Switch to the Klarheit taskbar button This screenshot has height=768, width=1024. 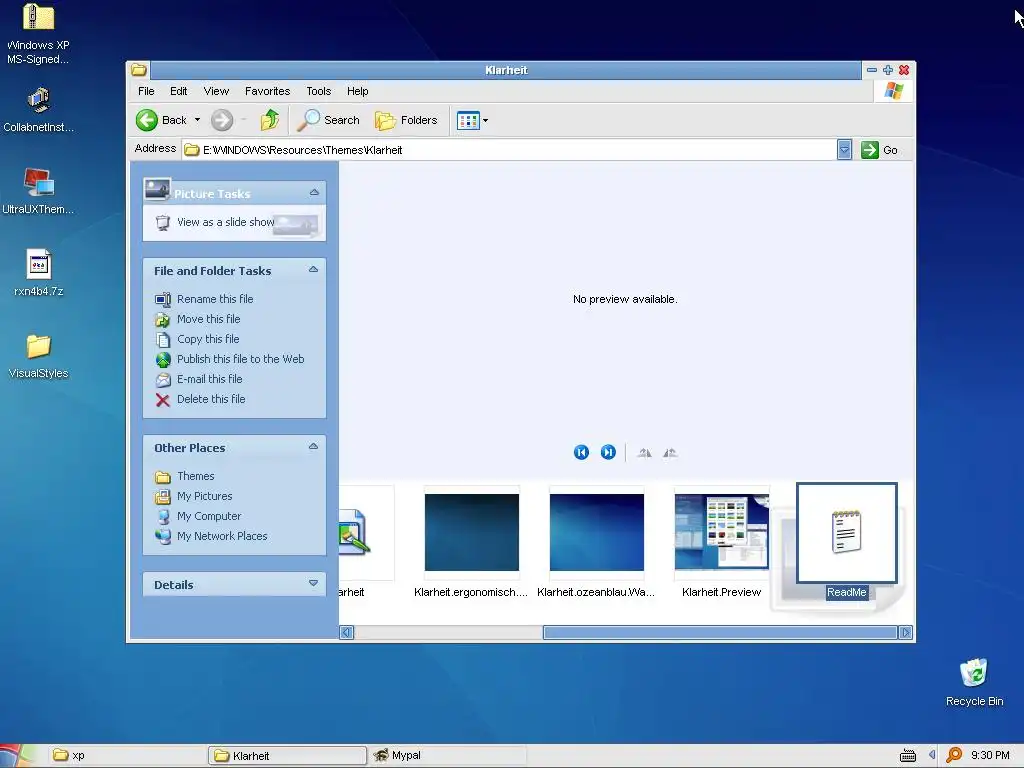point(287,756)
